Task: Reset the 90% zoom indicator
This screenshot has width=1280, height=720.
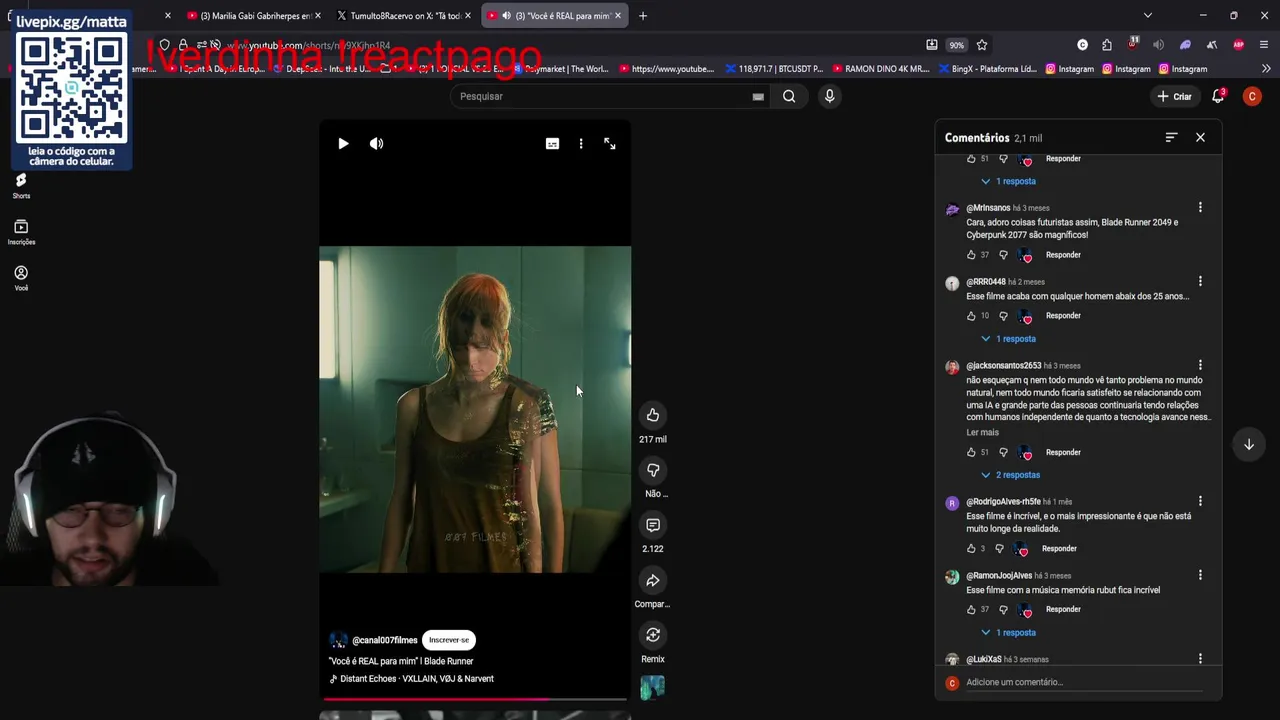Action: (x=957, y=45)
